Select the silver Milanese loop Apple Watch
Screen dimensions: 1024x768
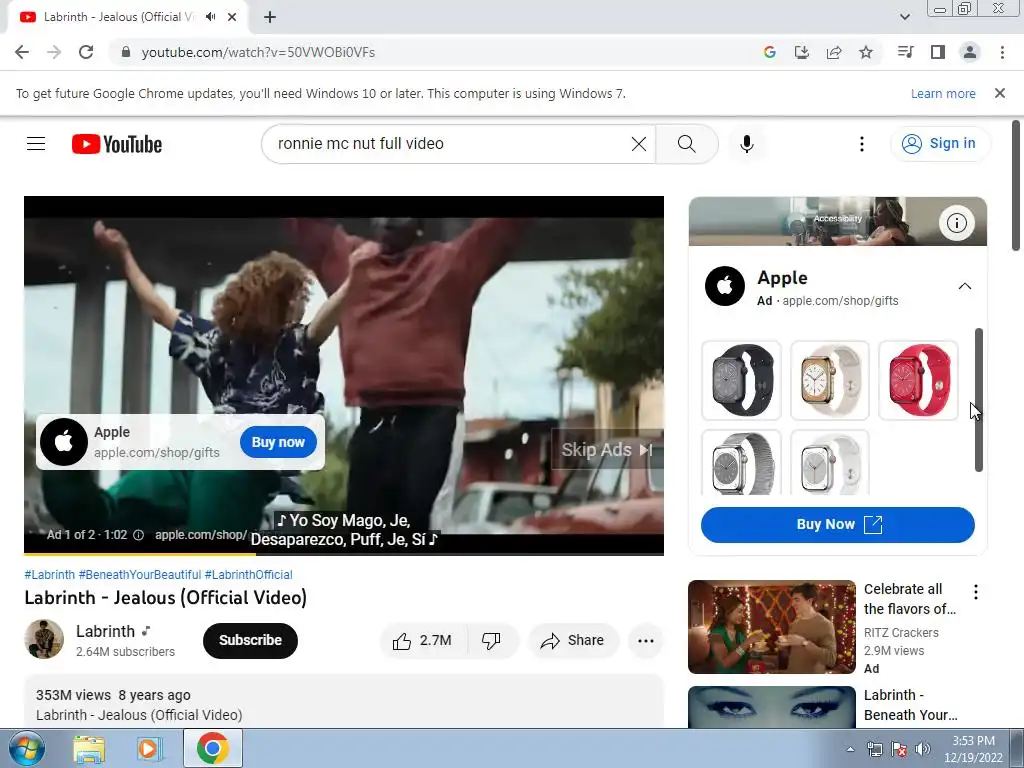tap(741, 462)
